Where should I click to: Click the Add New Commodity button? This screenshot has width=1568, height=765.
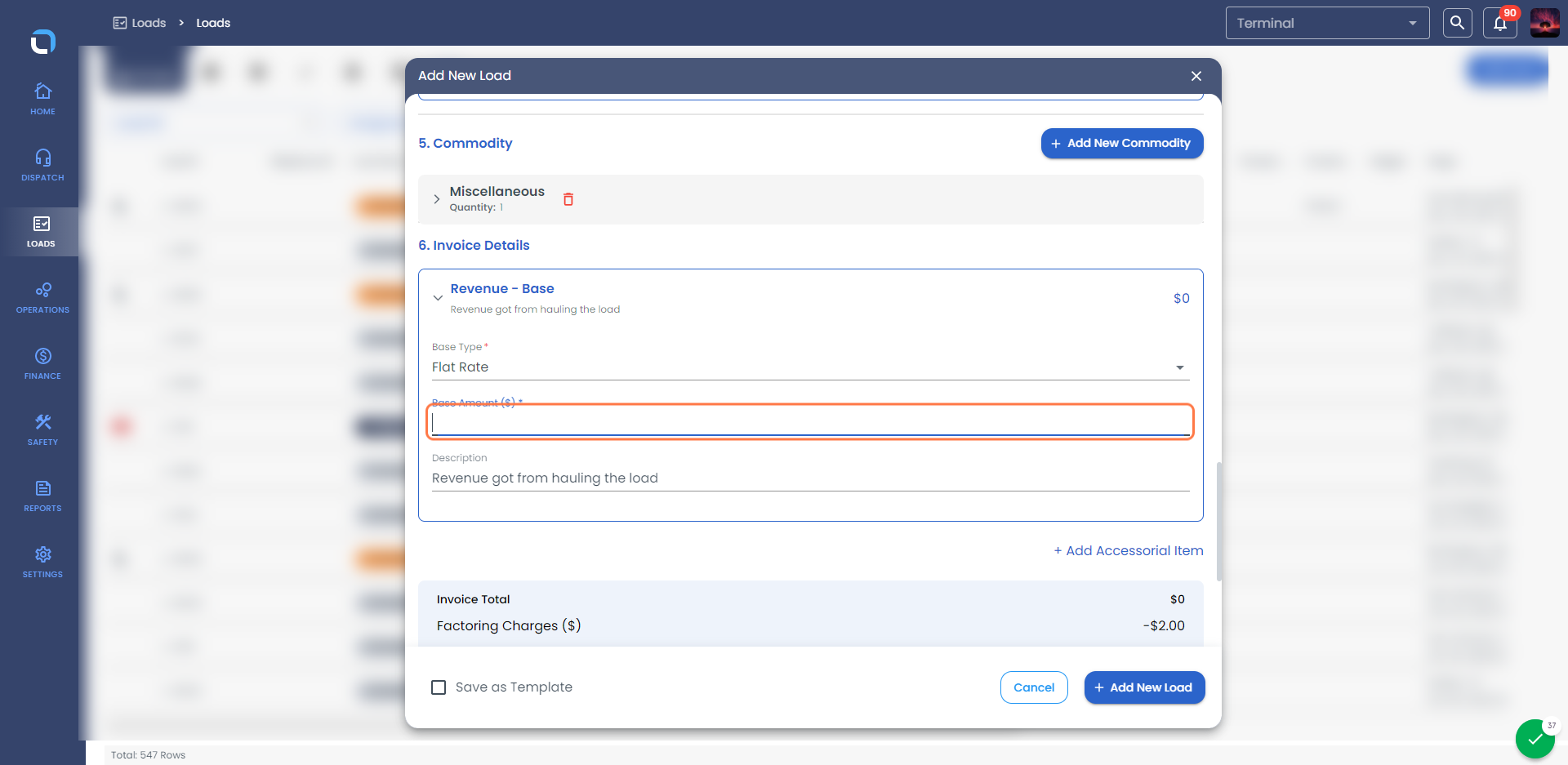1122,144
